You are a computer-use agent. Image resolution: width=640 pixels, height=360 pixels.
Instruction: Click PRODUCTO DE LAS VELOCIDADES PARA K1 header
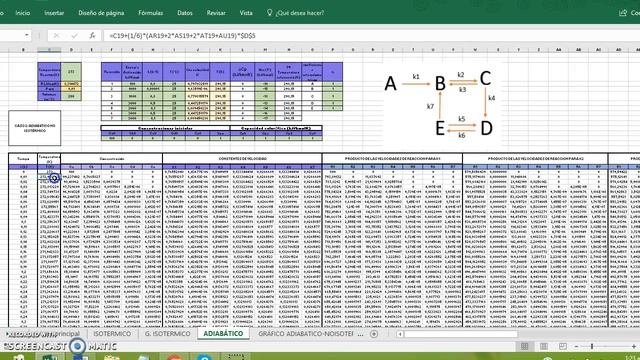pos(392,158)
